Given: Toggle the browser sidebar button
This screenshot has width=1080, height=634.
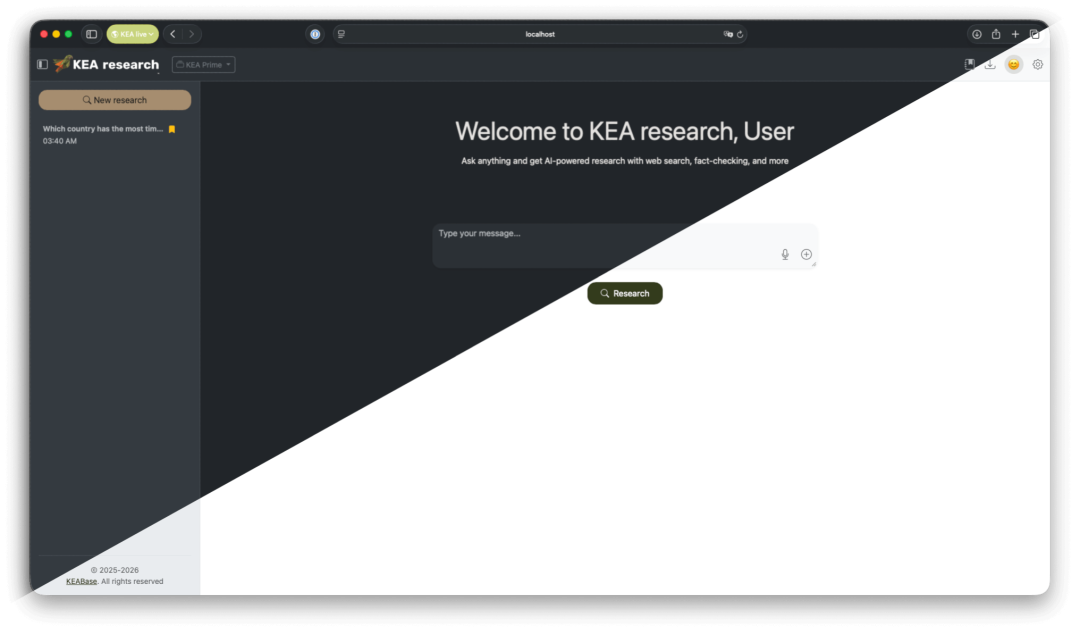Looking at the screenshot, I should [91, 33].
